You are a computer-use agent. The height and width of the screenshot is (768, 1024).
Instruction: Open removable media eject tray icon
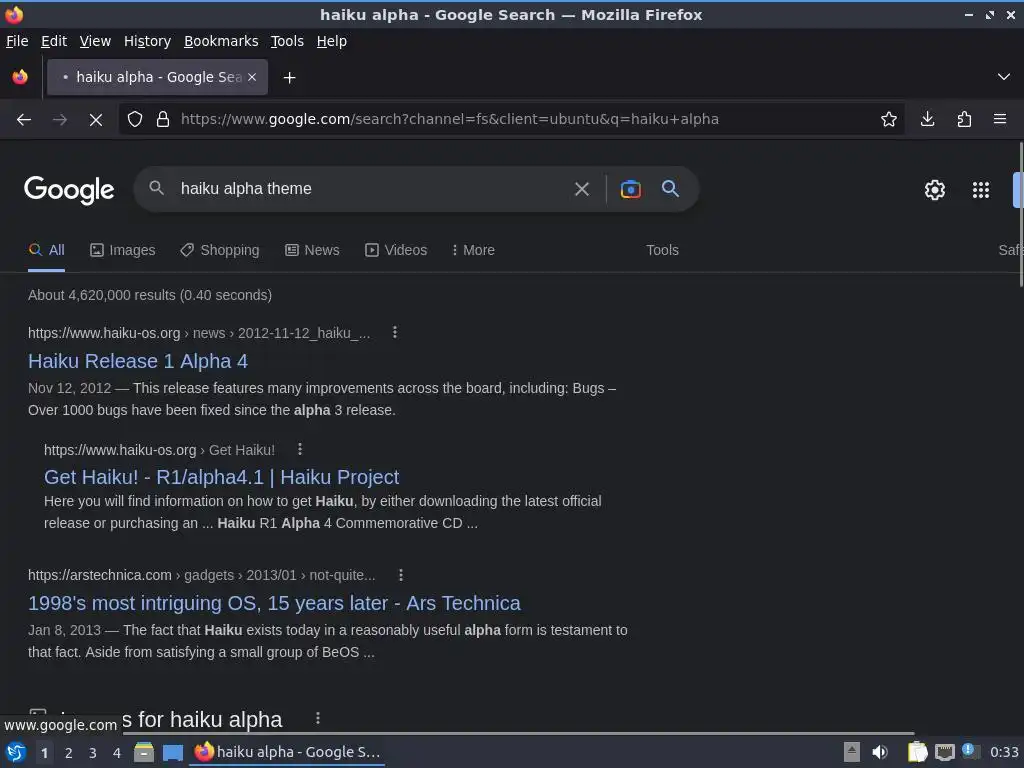[852, 752]
